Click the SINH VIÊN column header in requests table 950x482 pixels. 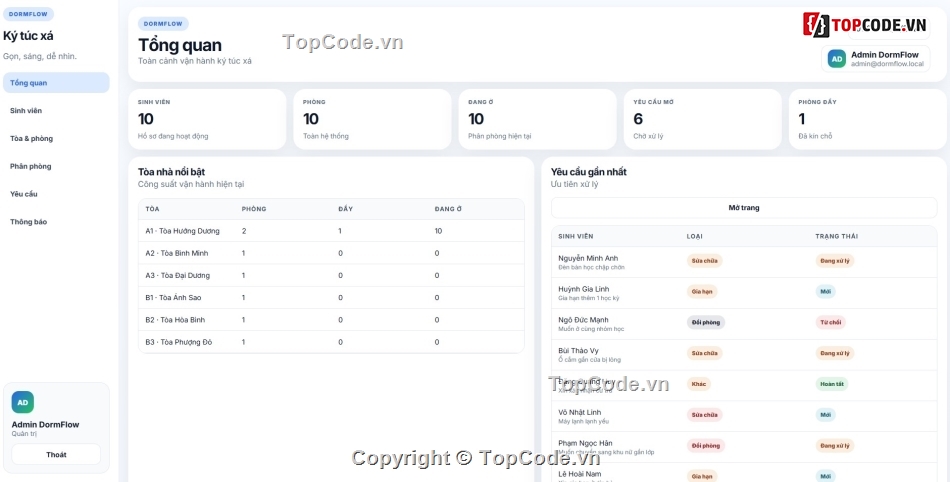point(576,236)
